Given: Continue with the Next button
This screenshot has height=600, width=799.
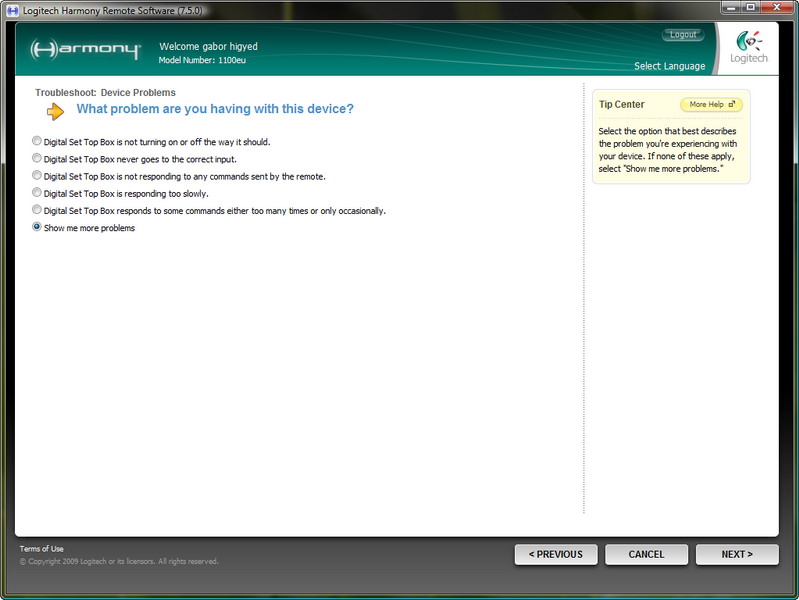Looking at the screenshot, I should click(737, 554).
